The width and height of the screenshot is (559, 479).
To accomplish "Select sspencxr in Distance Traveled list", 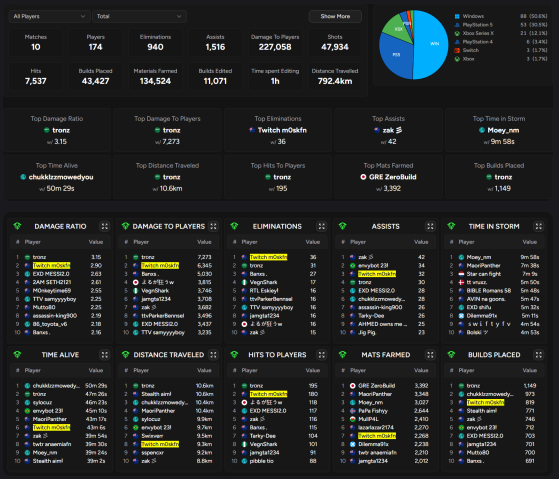I will pos(153,453).
